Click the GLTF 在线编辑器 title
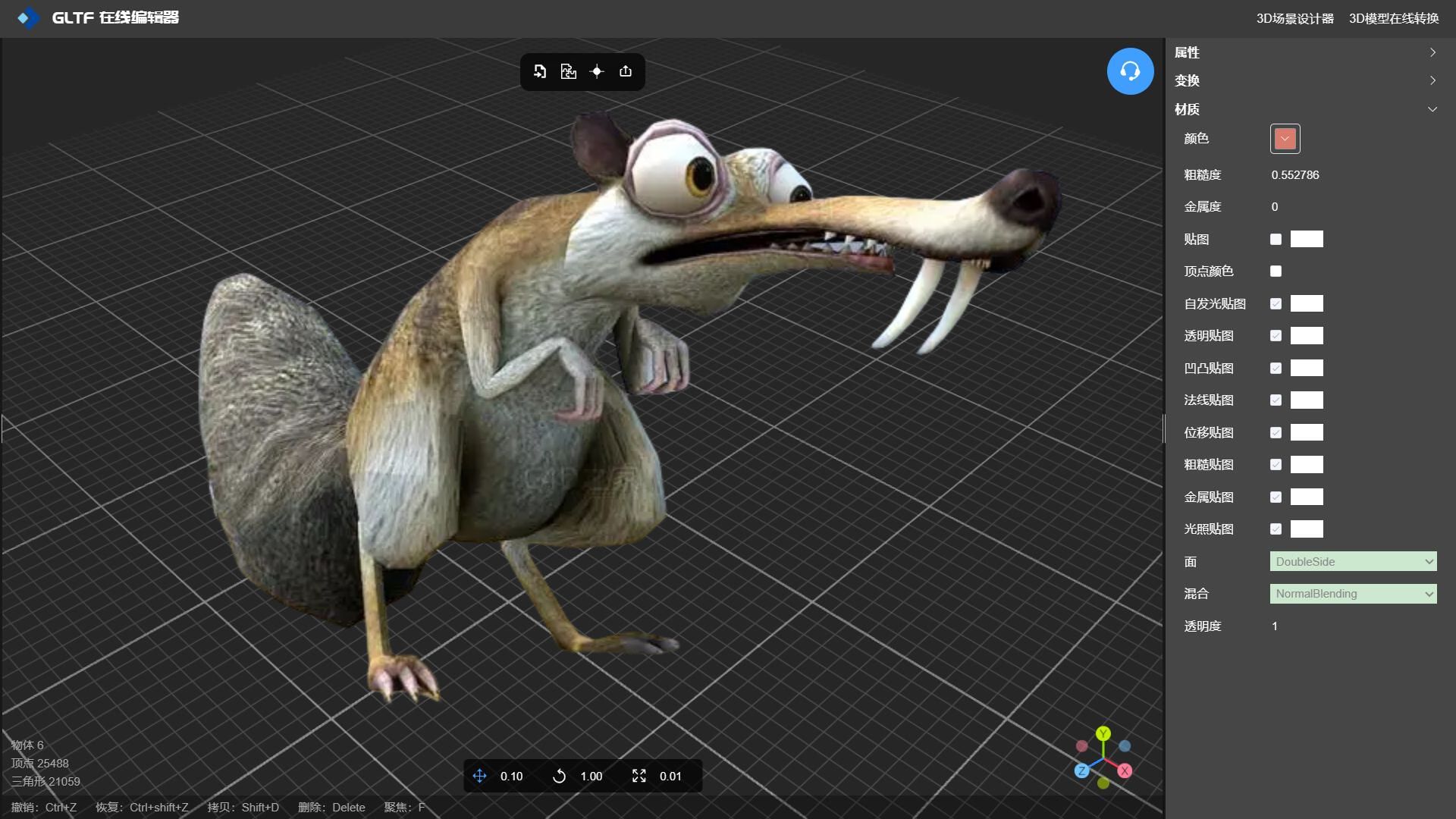This screenshot has height=819, width=1456. (x=115, y=17)
